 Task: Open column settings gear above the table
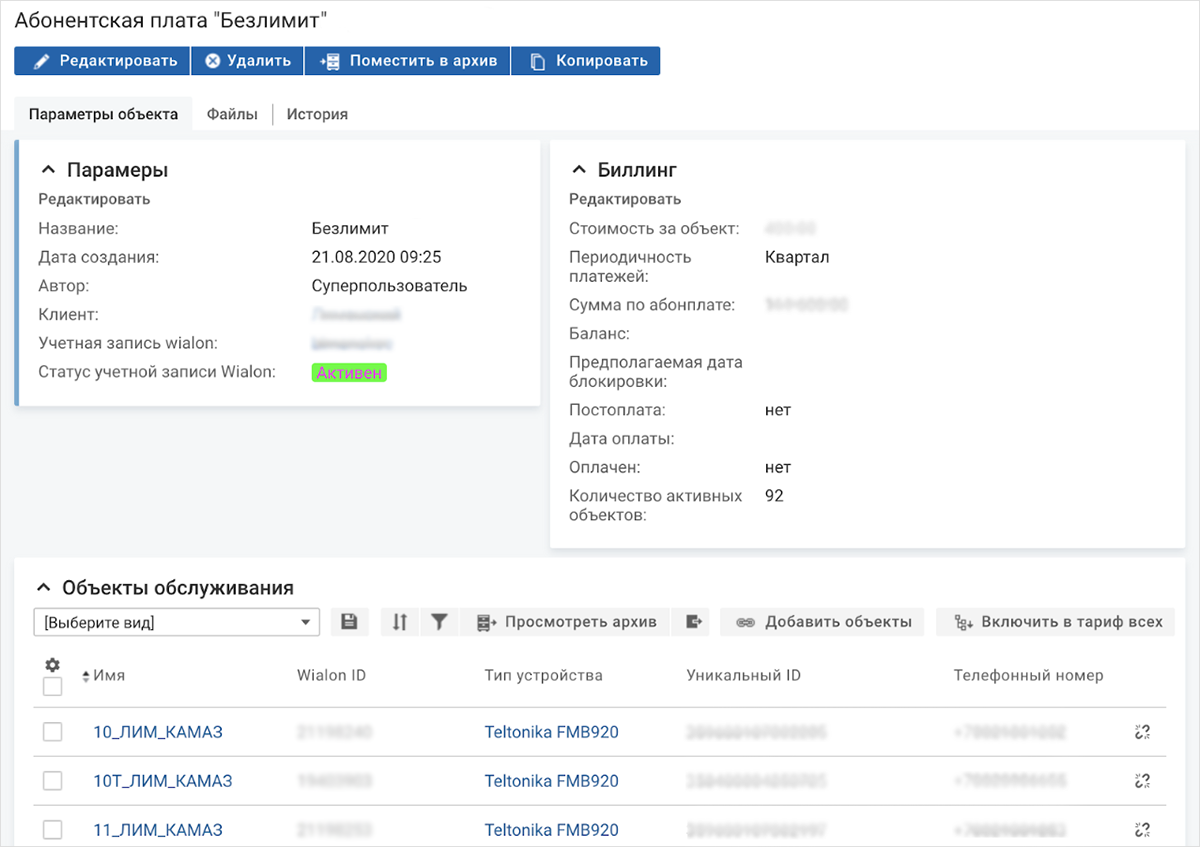pos(52,664)
